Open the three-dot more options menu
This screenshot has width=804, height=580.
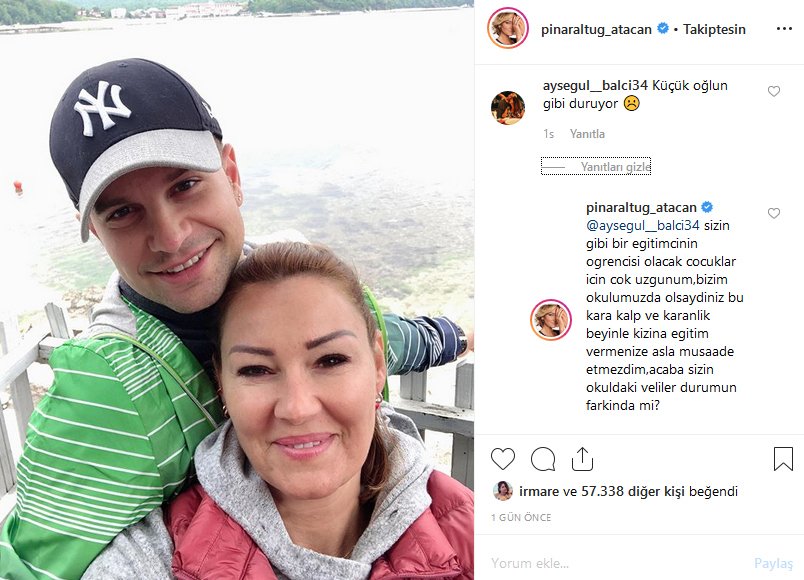pos(784,29)
